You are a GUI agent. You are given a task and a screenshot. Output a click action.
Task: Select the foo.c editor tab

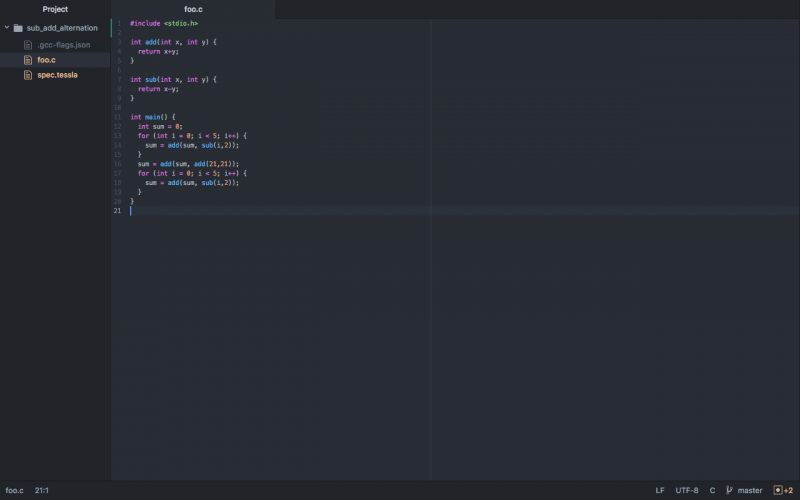click(193, 9)
